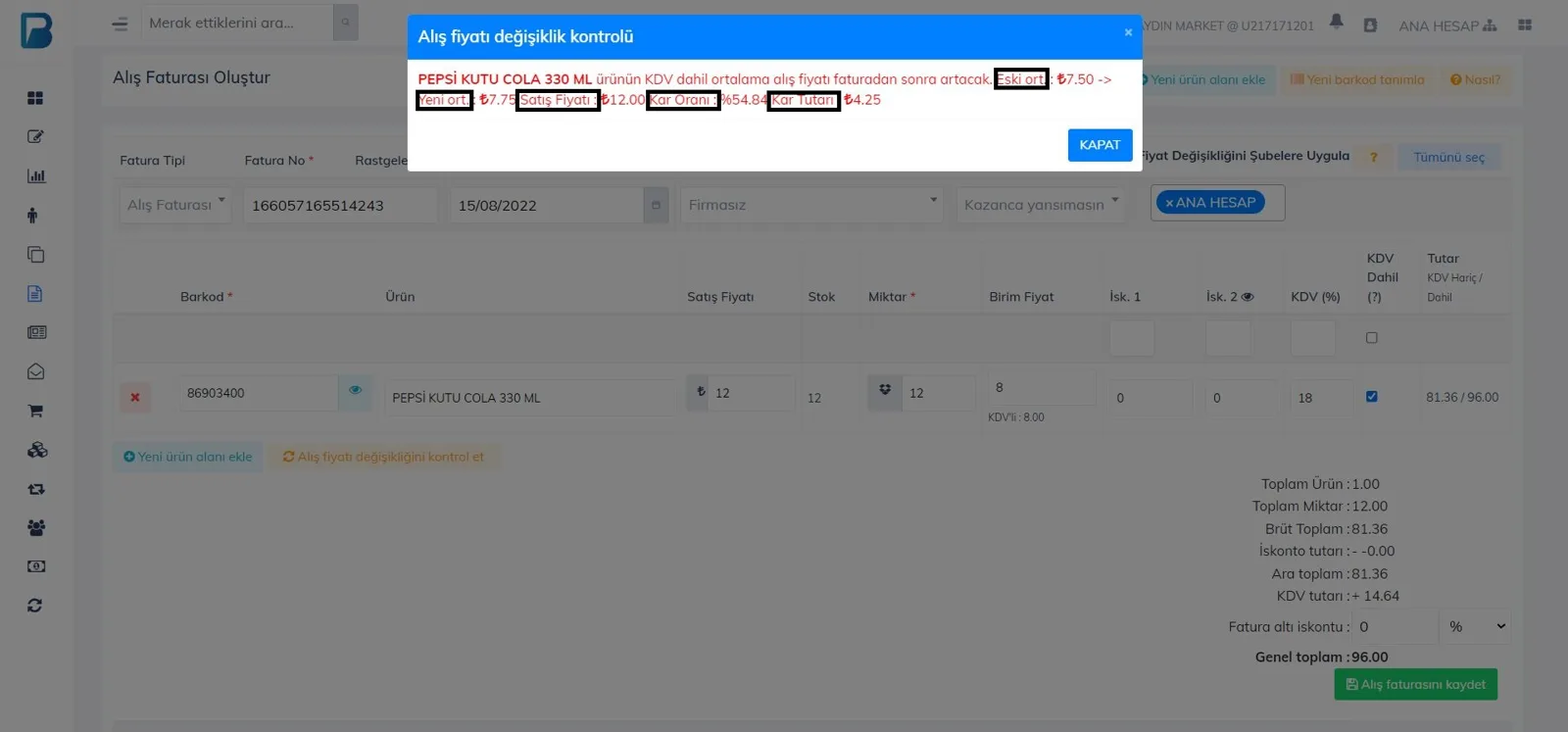Click the blue B logo icon

point(35,29)
